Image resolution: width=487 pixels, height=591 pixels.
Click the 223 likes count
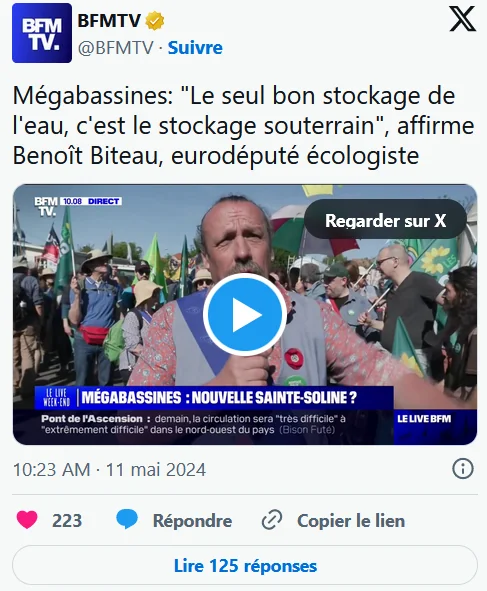coord(67,521)
